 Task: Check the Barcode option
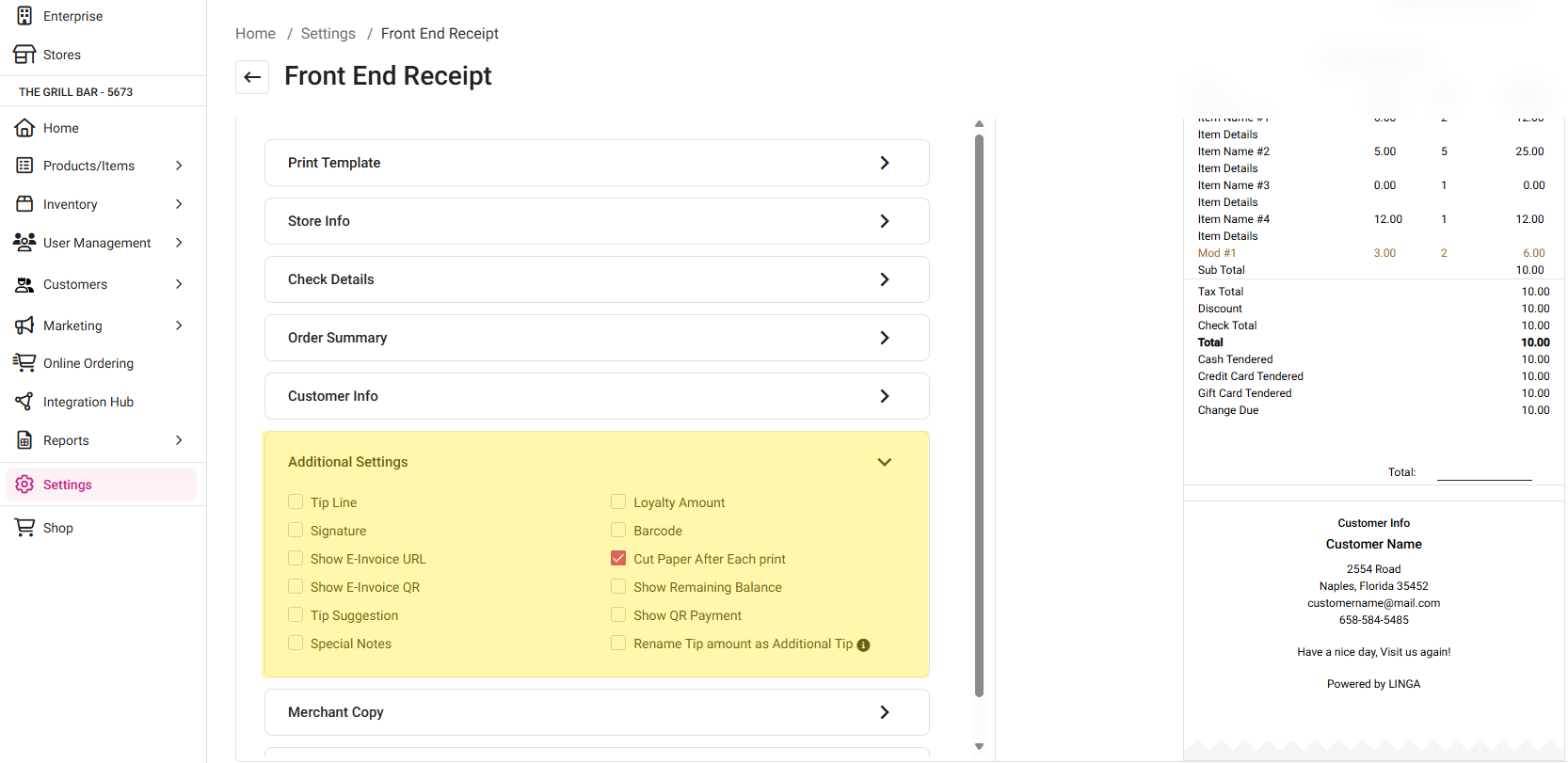point(618,531)
